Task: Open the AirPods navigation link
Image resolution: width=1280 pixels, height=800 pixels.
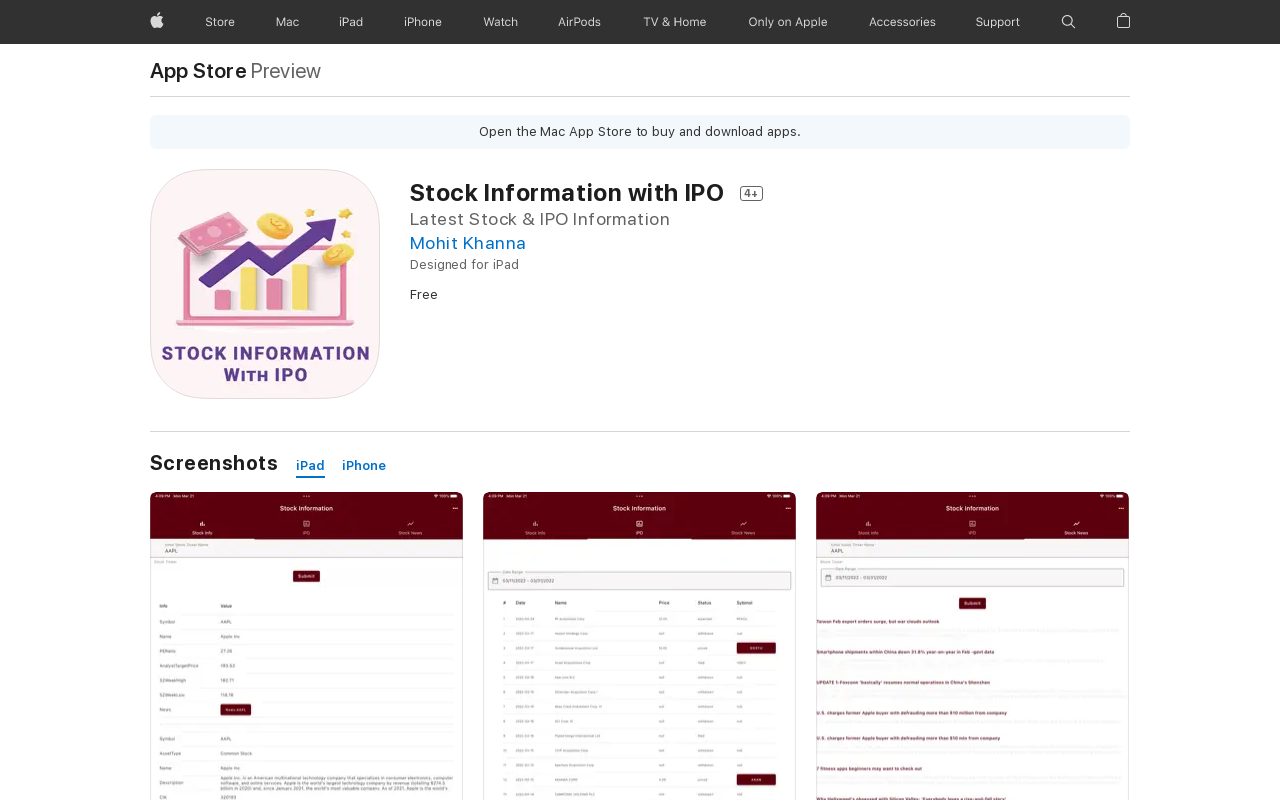Action: [x=579, y=22]
